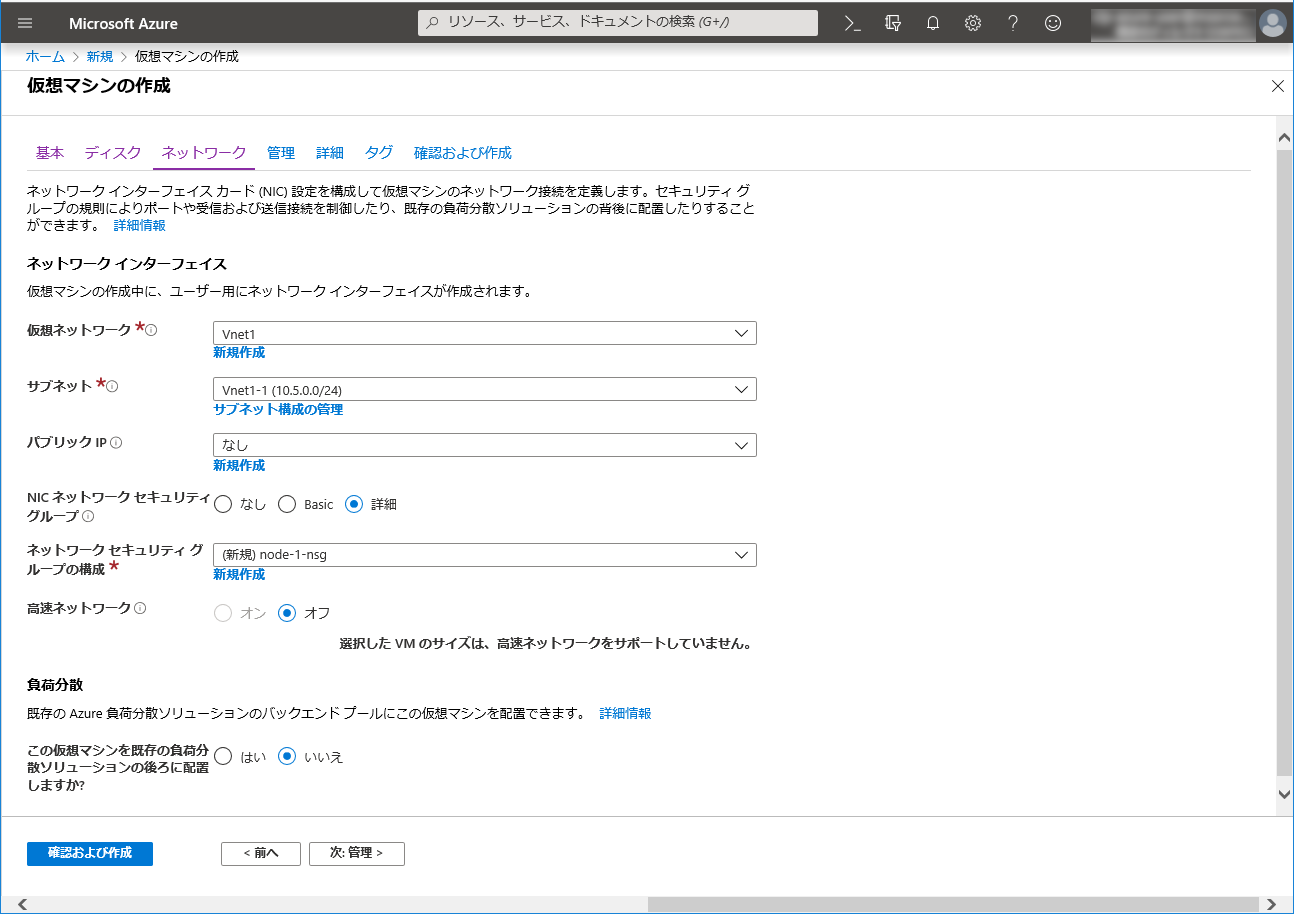Image resolution: width=1294 pixels, height=914 pixels.
Task: Expand the 仮想ネットワーク Vnet1 dropdown
Action: [484, 333]
